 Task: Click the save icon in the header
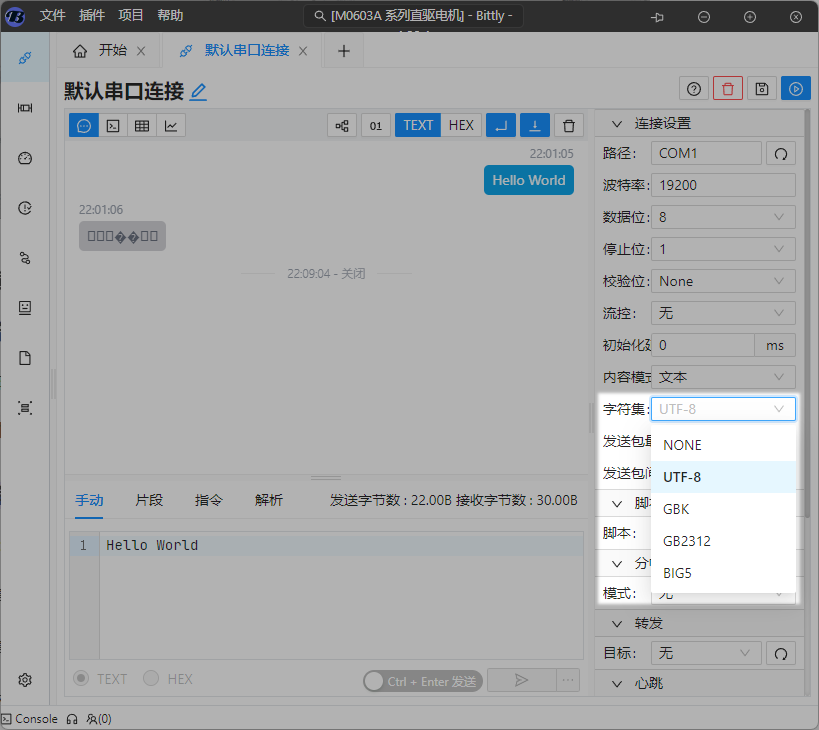pyautogui.click(x=762, y=88)
